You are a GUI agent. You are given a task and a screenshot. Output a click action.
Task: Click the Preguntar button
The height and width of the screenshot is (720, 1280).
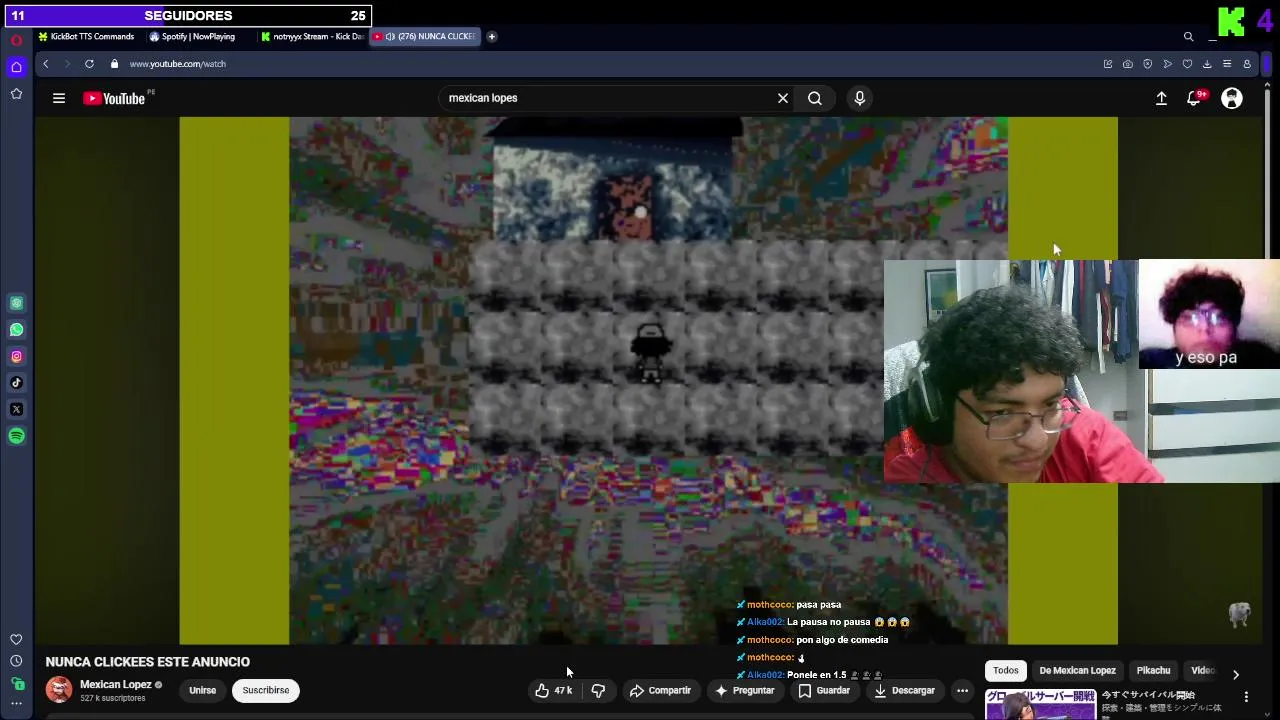(745, 691)
